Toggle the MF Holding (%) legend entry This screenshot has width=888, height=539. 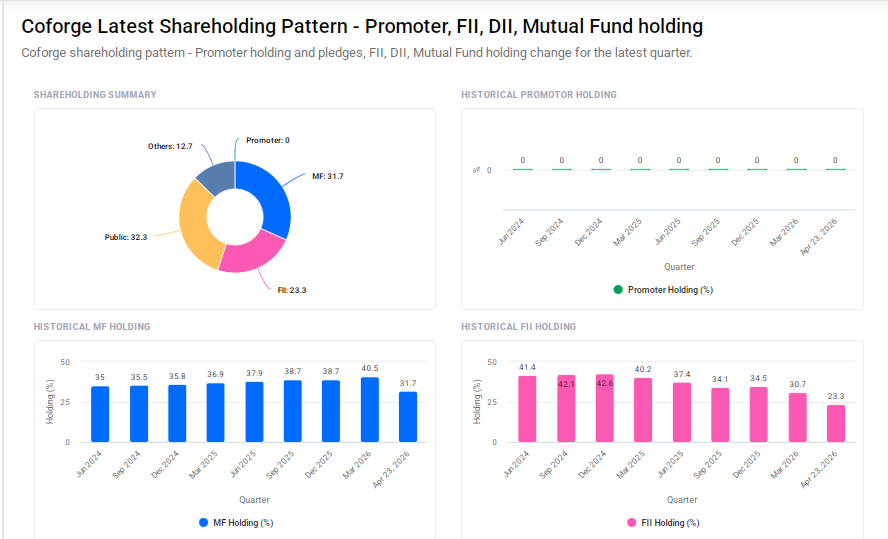click(236, 523)
